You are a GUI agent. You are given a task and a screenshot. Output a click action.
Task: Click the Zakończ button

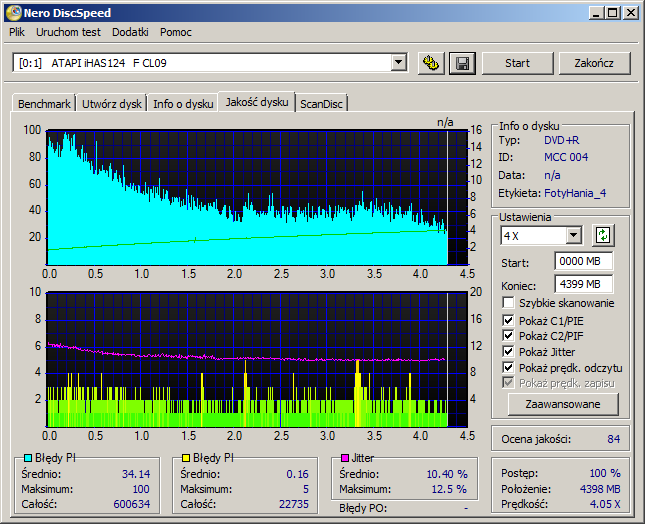click(594, 63)
